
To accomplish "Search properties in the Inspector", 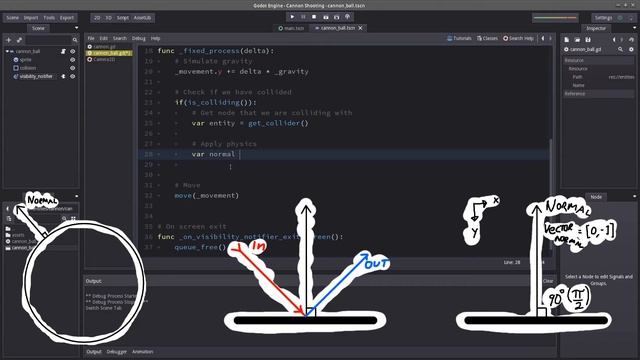I will (x=620, y=49).
